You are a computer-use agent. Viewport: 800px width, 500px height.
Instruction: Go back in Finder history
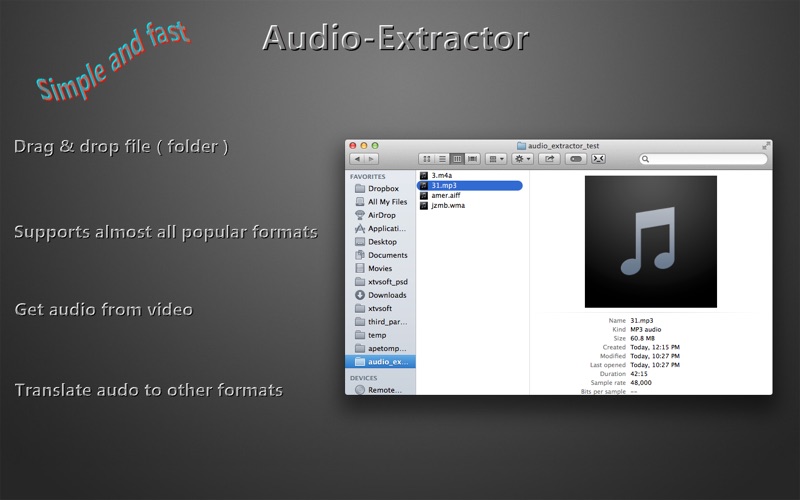tap(357, 159)
